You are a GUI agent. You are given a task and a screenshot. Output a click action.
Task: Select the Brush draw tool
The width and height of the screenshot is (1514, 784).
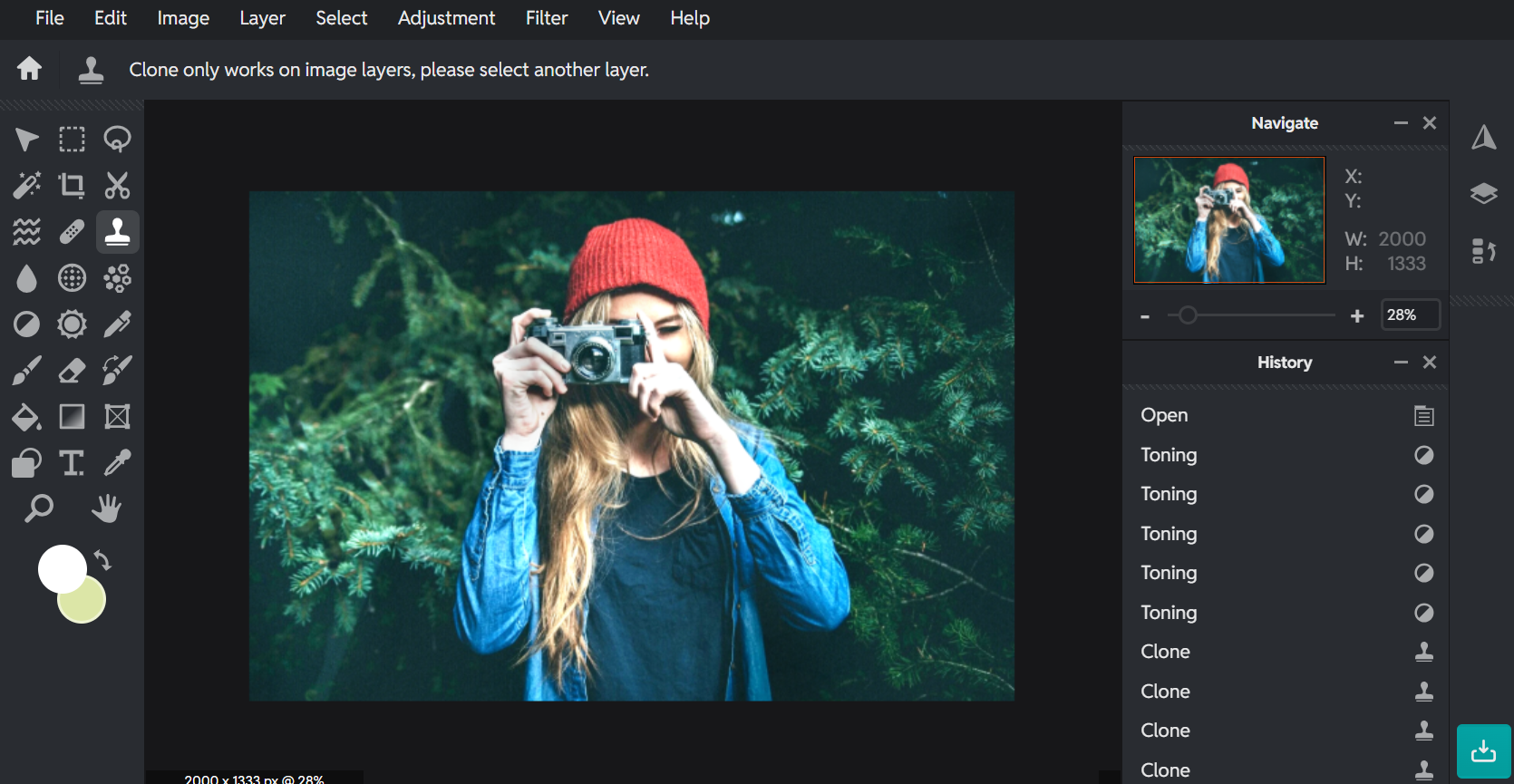pos(26,371)
